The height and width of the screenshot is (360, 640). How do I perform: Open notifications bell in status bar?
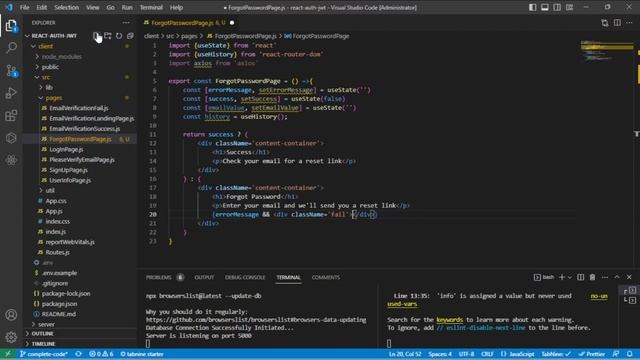tap(629, 354)
